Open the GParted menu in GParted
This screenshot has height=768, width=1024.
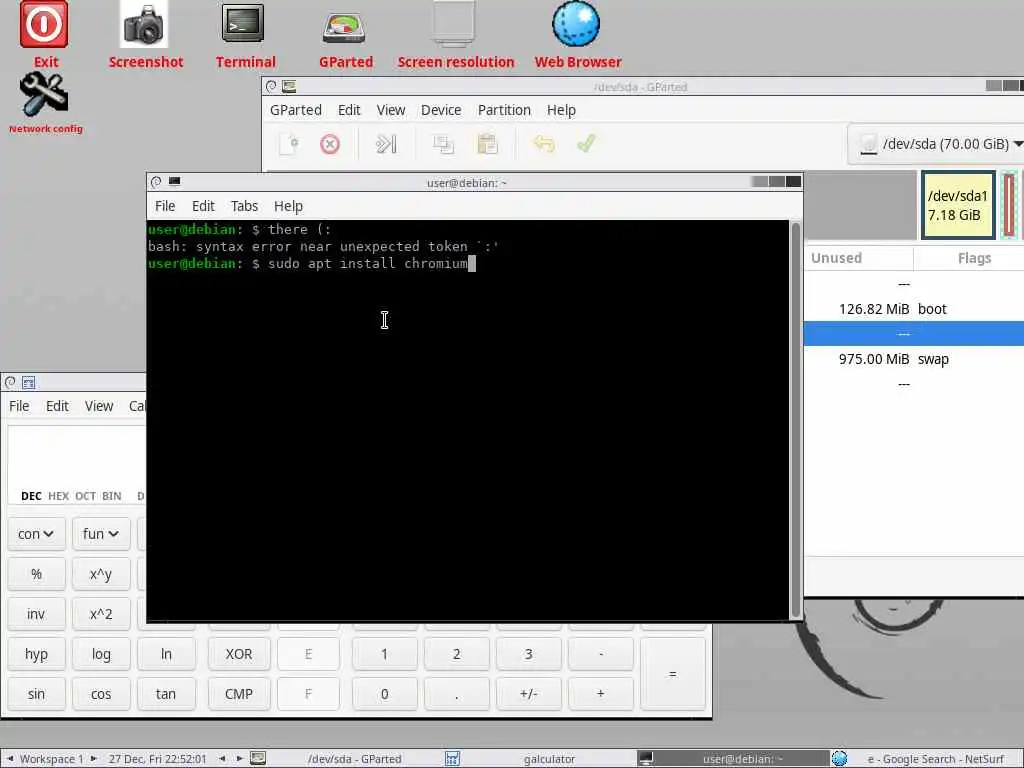(x=296, y=110)
